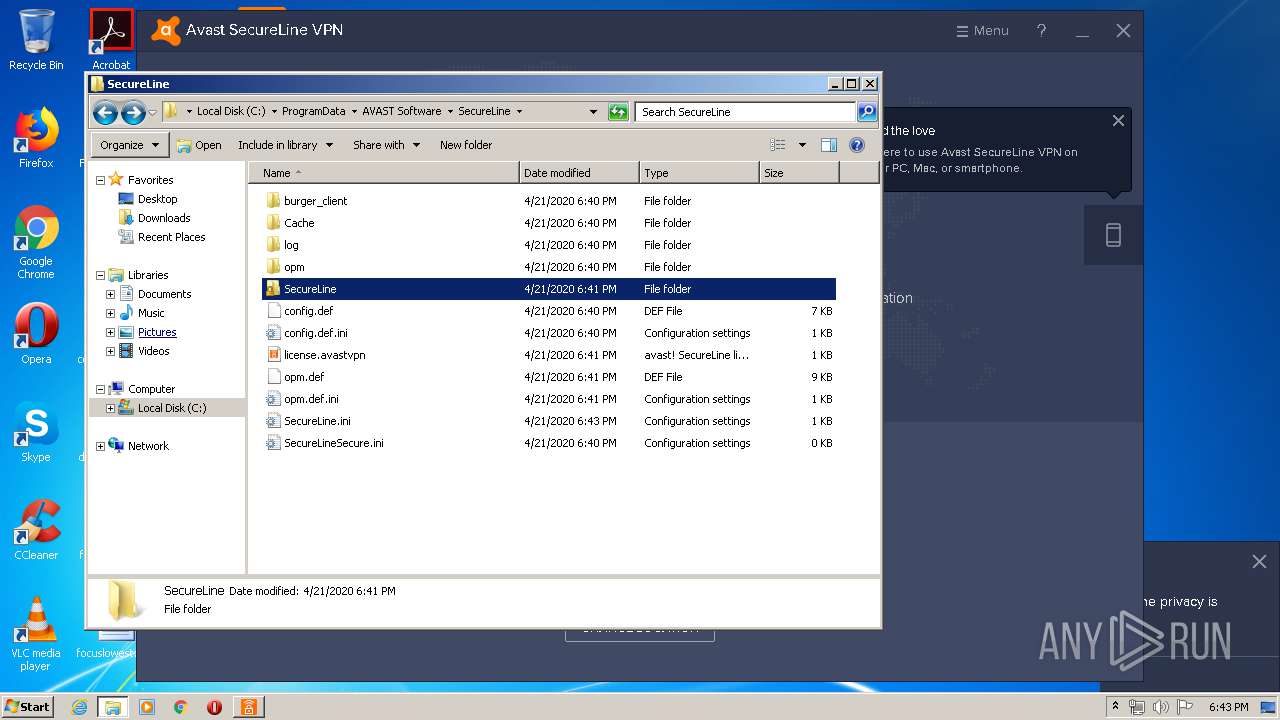Select the CCleaner desktop shortcut
Viewport: 1280px width, 720px height.
(36, 530)
